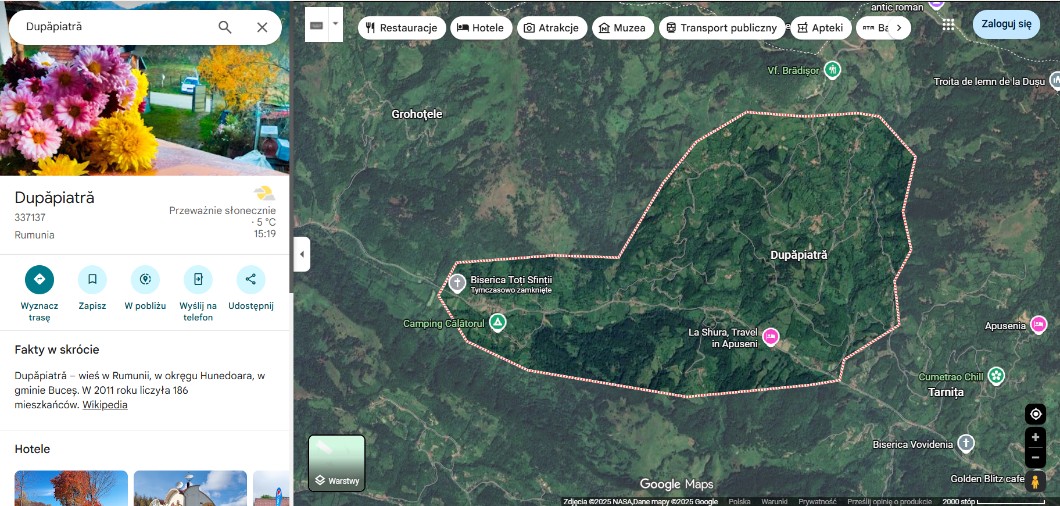Collapse the side panel arrow
Screen dimensions: 1060x506
pos(302,254)
